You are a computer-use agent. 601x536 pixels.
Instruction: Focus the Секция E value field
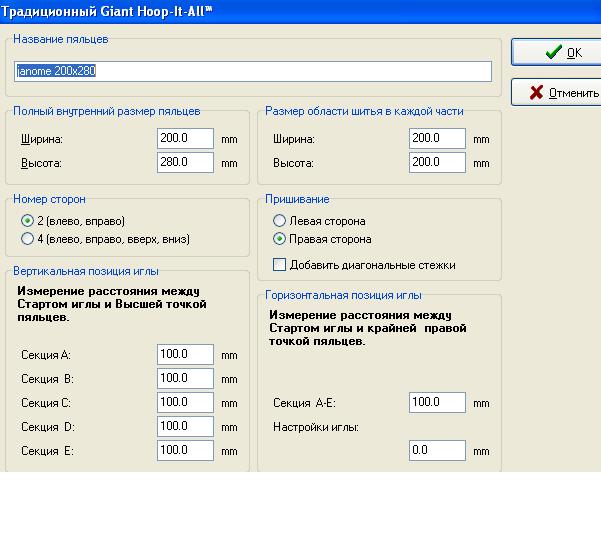pyautogui.click(x=185, y=451)
